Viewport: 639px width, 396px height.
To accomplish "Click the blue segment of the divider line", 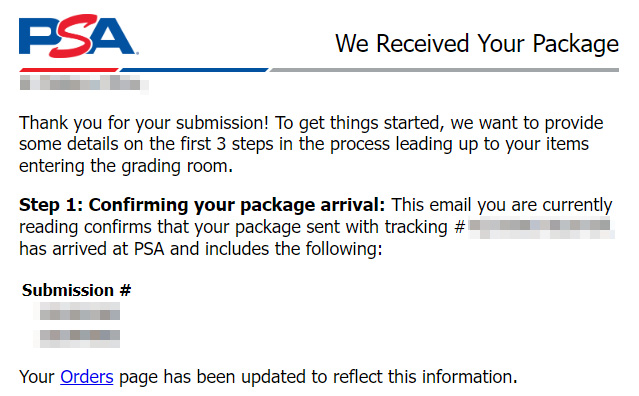I will coord(194,70).
